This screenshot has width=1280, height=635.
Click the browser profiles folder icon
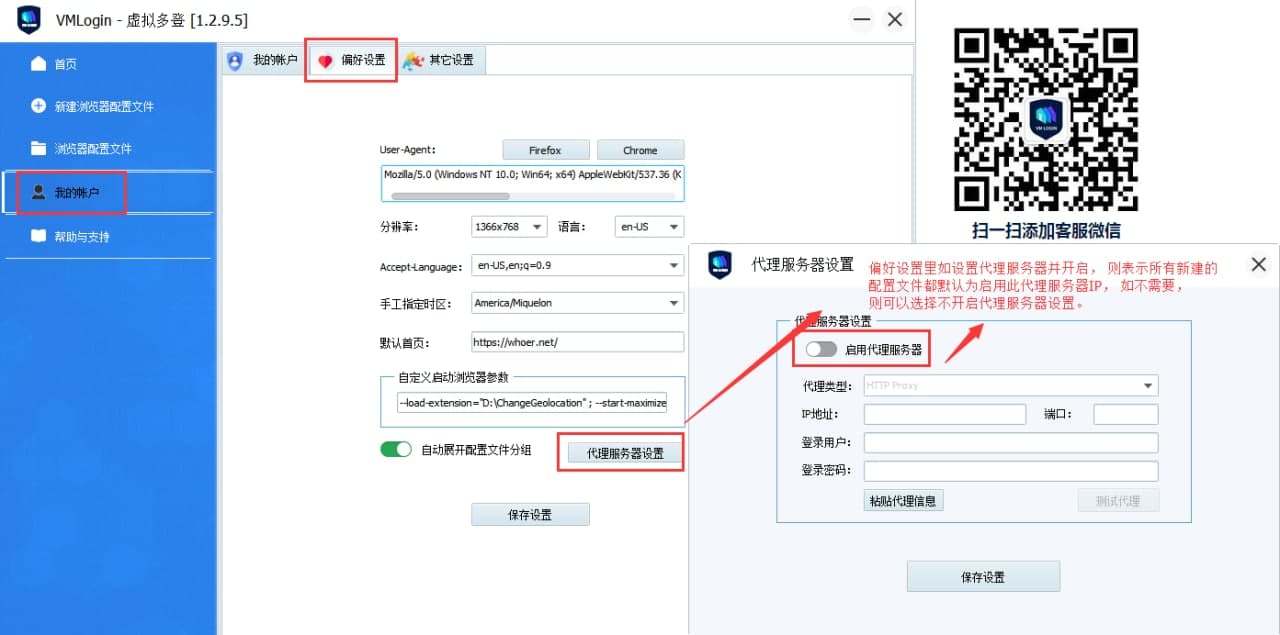coord(39,149)
